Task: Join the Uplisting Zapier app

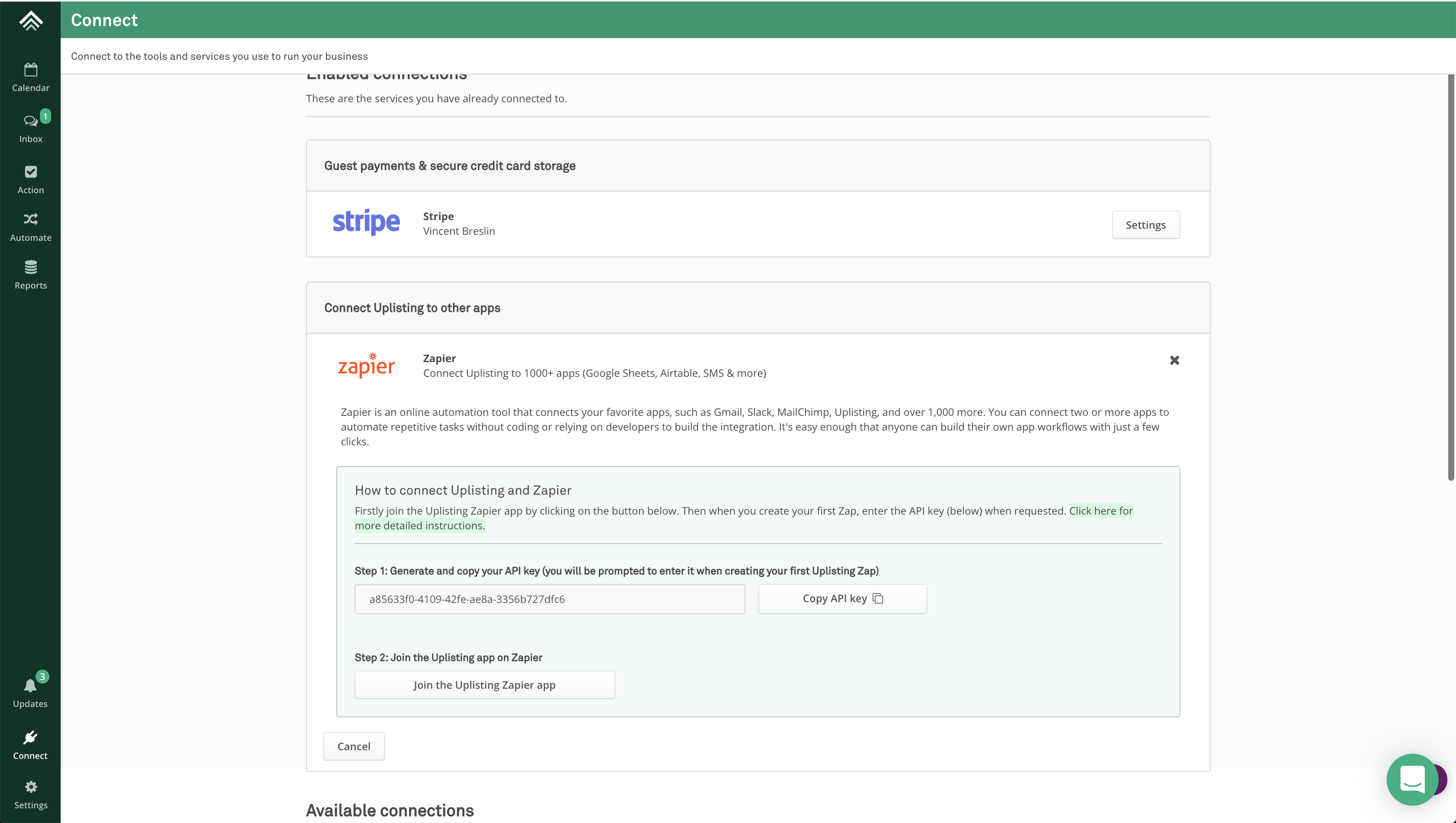Action: coord(484,685)
